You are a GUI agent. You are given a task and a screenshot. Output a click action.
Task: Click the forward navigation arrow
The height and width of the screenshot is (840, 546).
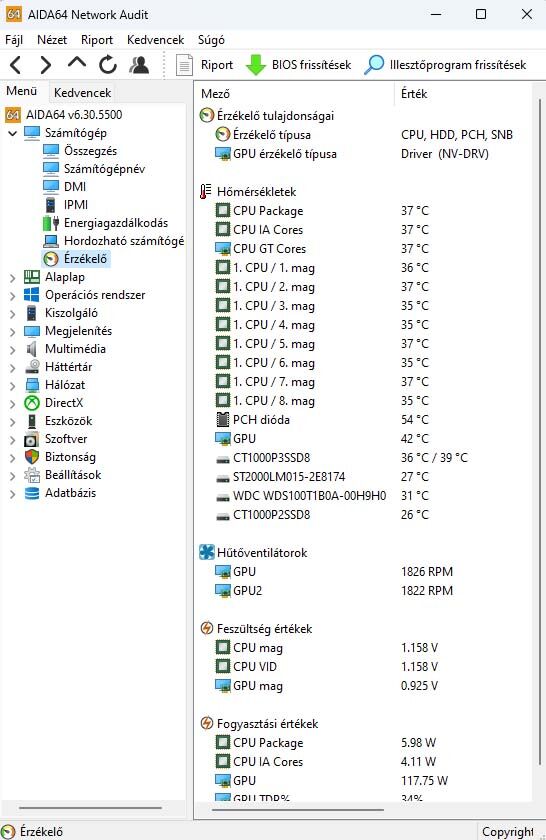46,65
